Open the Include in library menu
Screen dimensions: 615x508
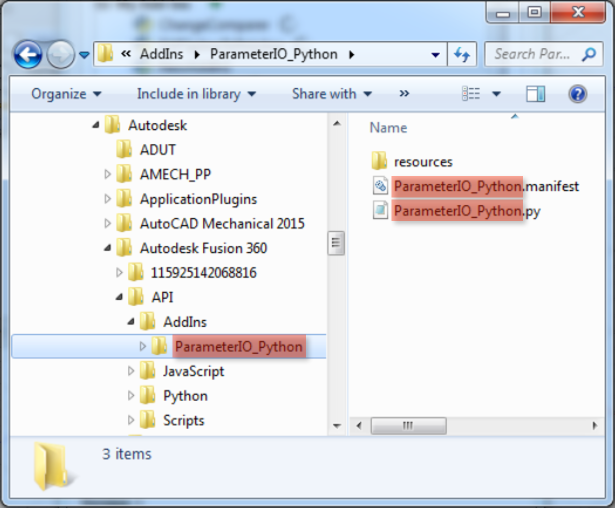[x=196, y=94]
